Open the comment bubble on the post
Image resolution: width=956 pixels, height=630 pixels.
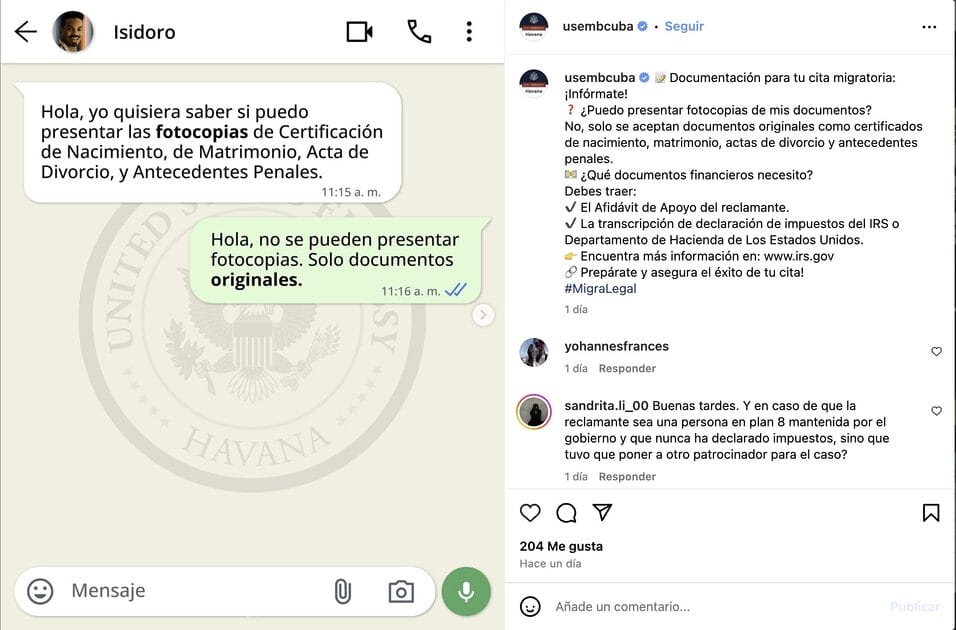566,513
